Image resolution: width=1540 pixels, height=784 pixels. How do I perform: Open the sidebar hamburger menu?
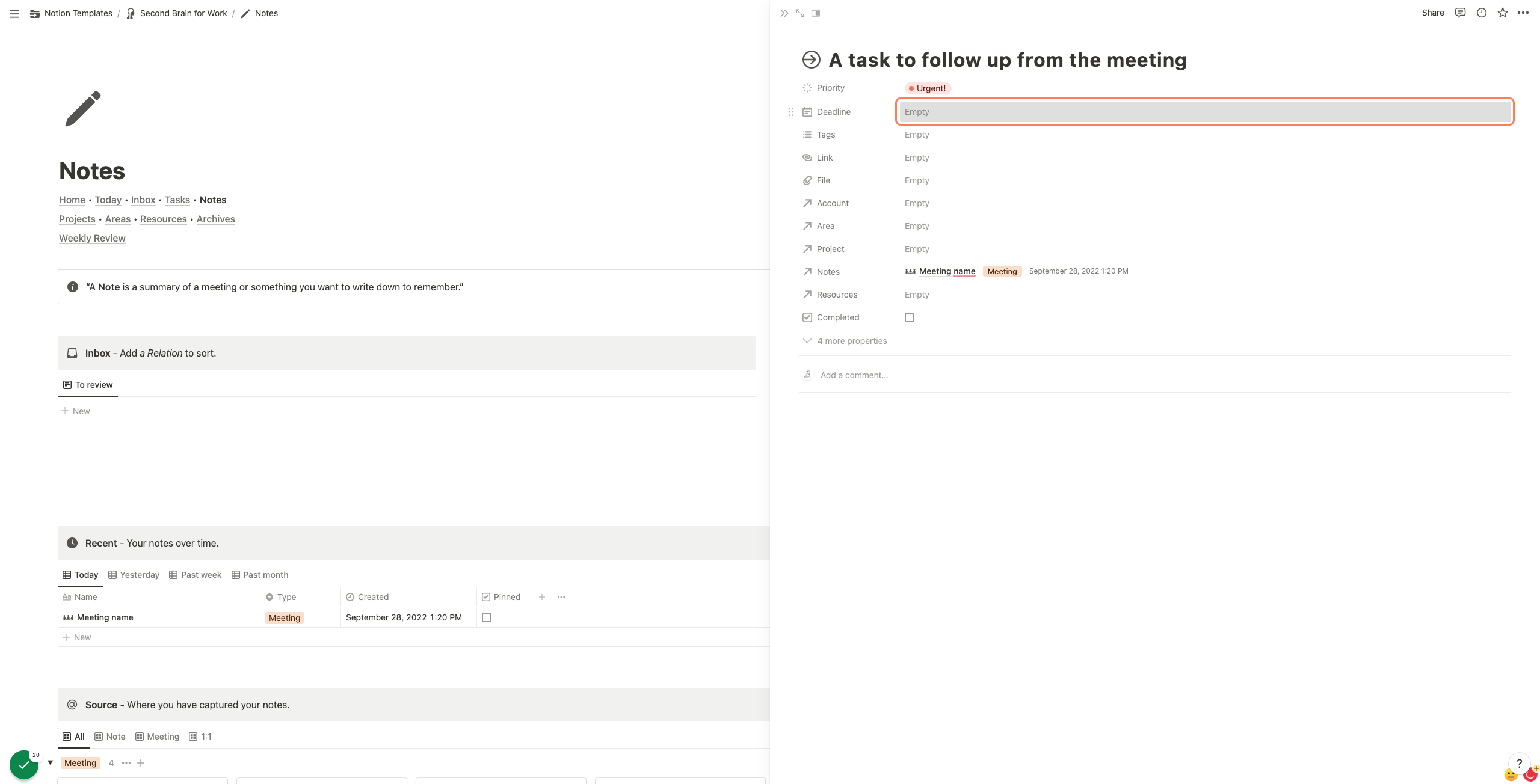[x=14, y=13]
